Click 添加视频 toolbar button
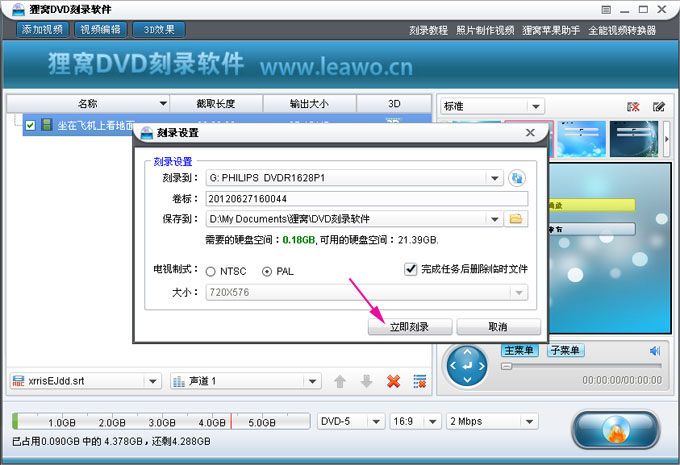Image resolution: width=680 pixels, height=465 pixels. [x=42, y=29]
